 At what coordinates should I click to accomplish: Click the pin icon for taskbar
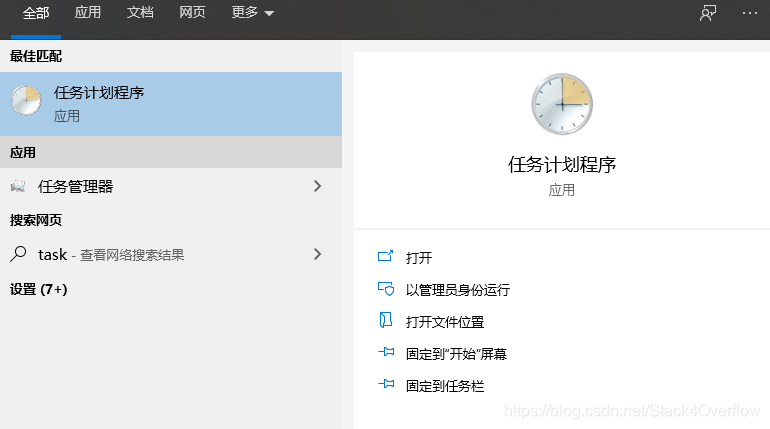(x=386, y=384)
